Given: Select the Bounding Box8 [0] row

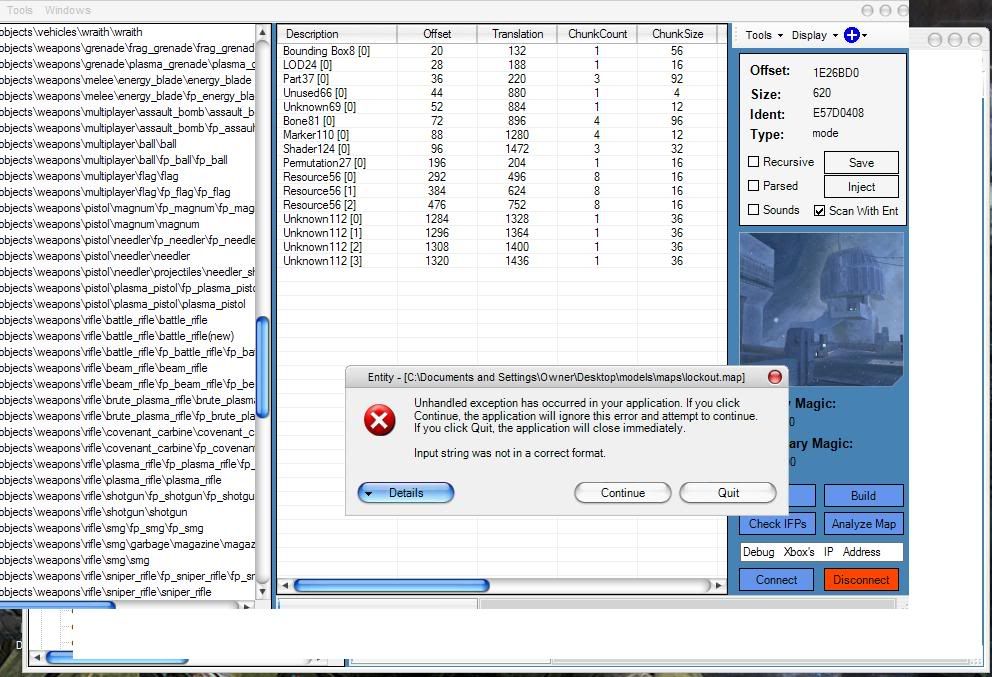Looking at the screenshot, I should [x=500, y=51].
